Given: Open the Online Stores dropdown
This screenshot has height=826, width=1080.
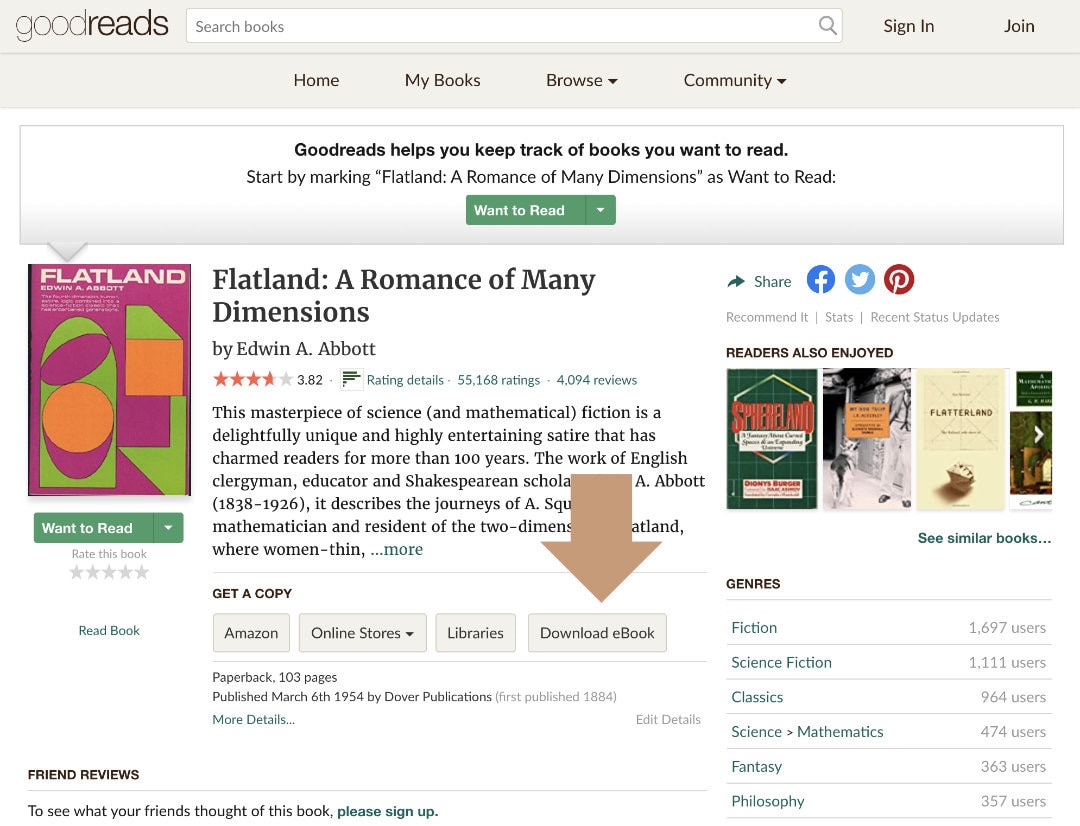Looking at the screenshot, I should coord(362,632).
